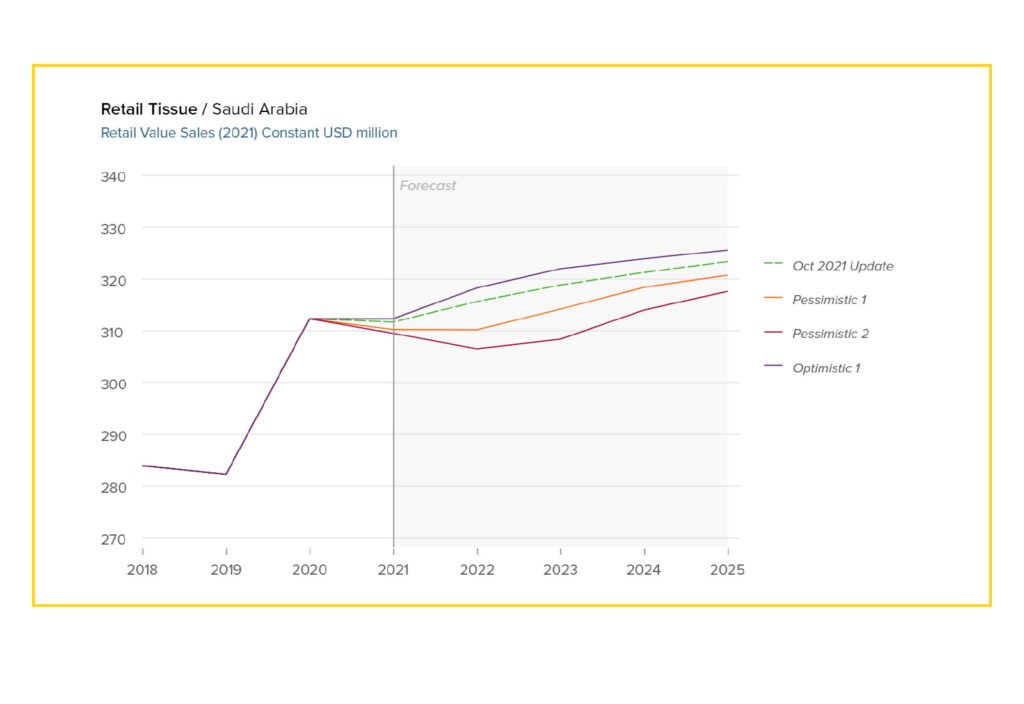Viewport: 1024px width, 704px height.
Task: Click the 2019 low point on line
Action: tap(226, 474)
